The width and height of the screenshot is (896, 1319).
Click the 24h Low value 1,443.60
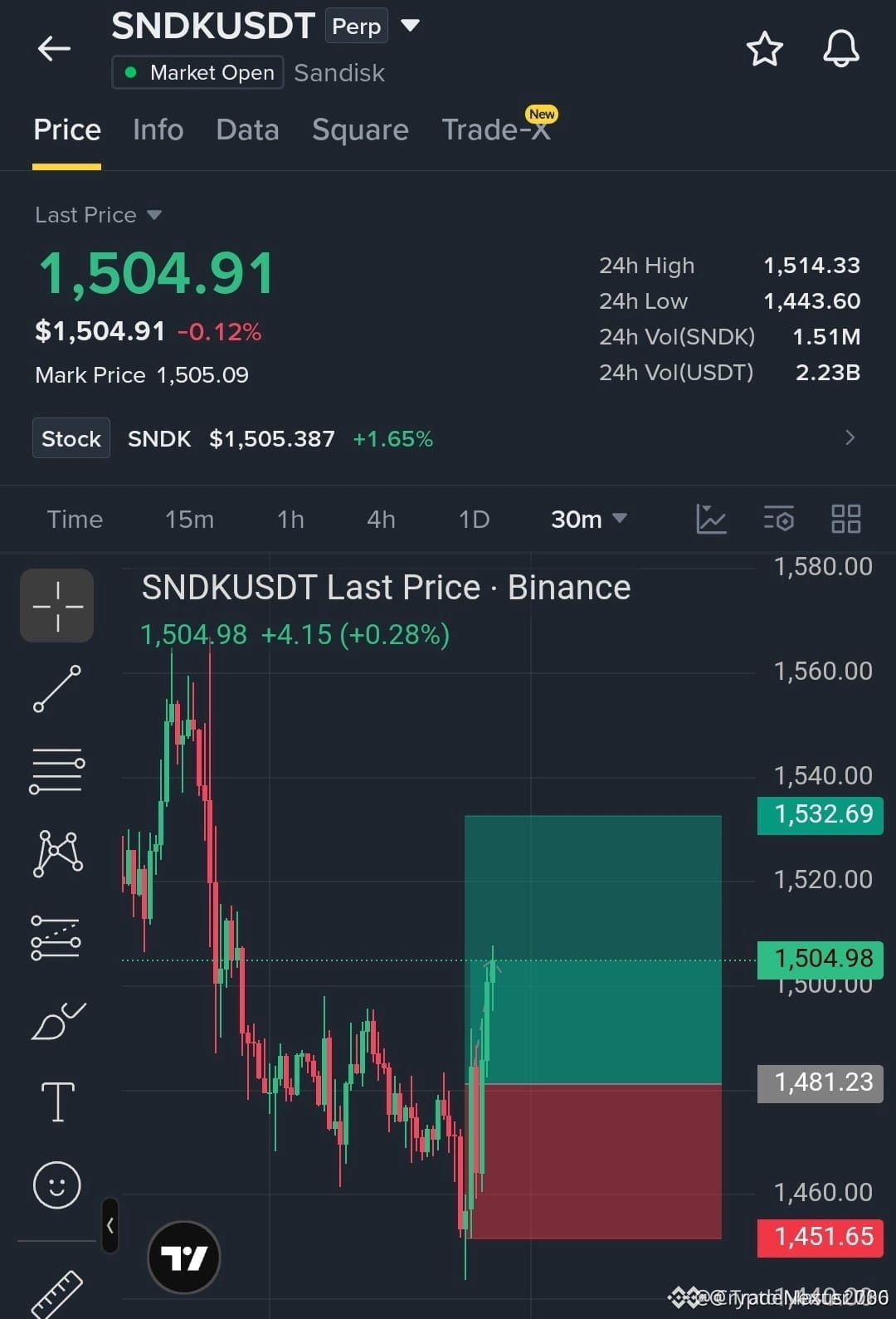(x=811, y=301)
